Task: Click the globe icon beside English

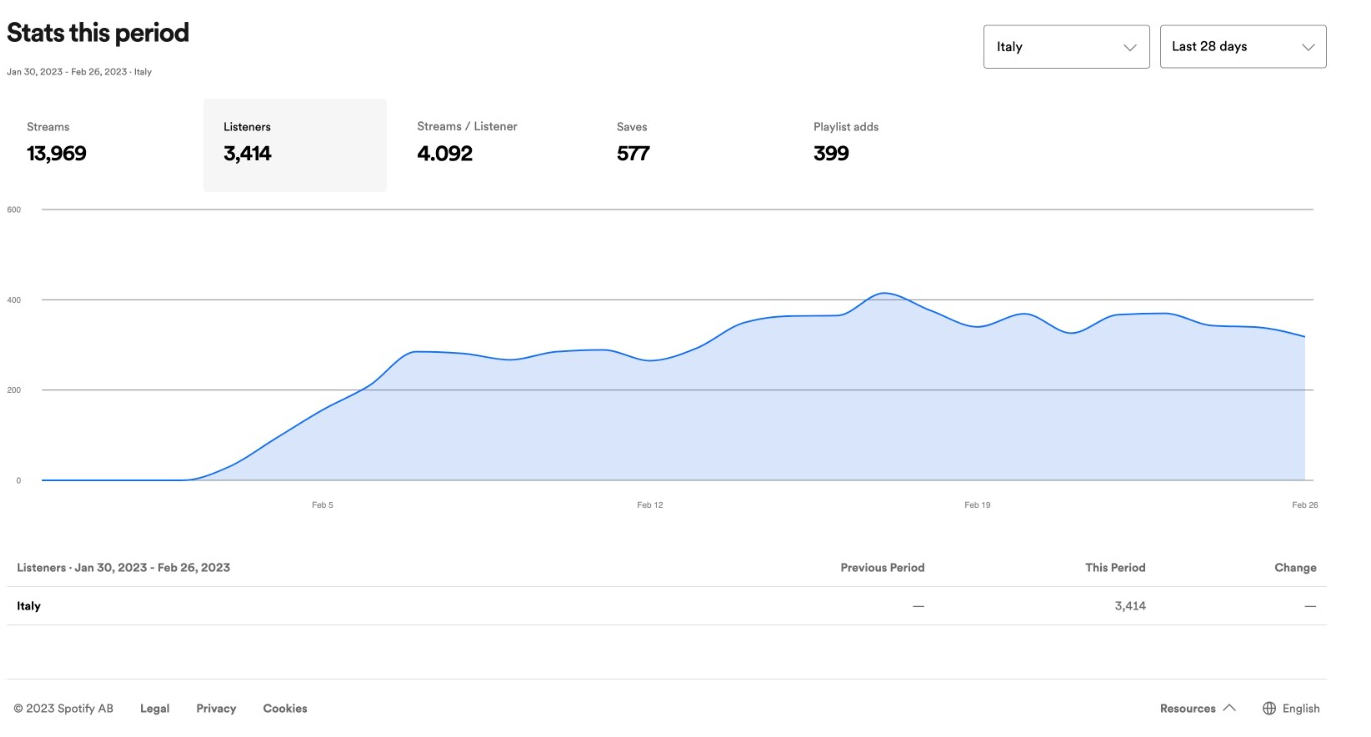Action: [1269, 708]
